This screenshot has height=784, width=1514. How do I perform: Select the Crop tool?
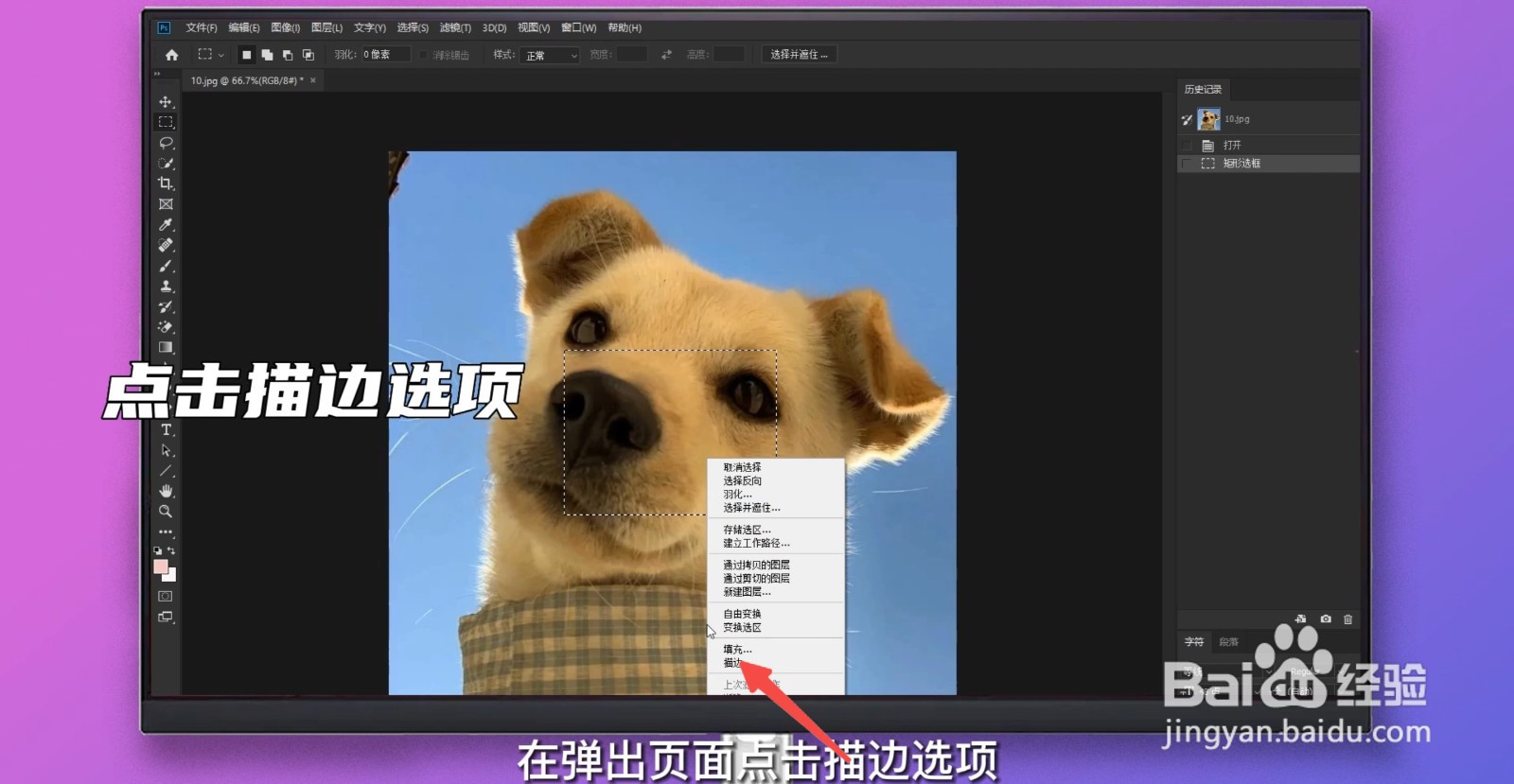(x=166, y=183)
